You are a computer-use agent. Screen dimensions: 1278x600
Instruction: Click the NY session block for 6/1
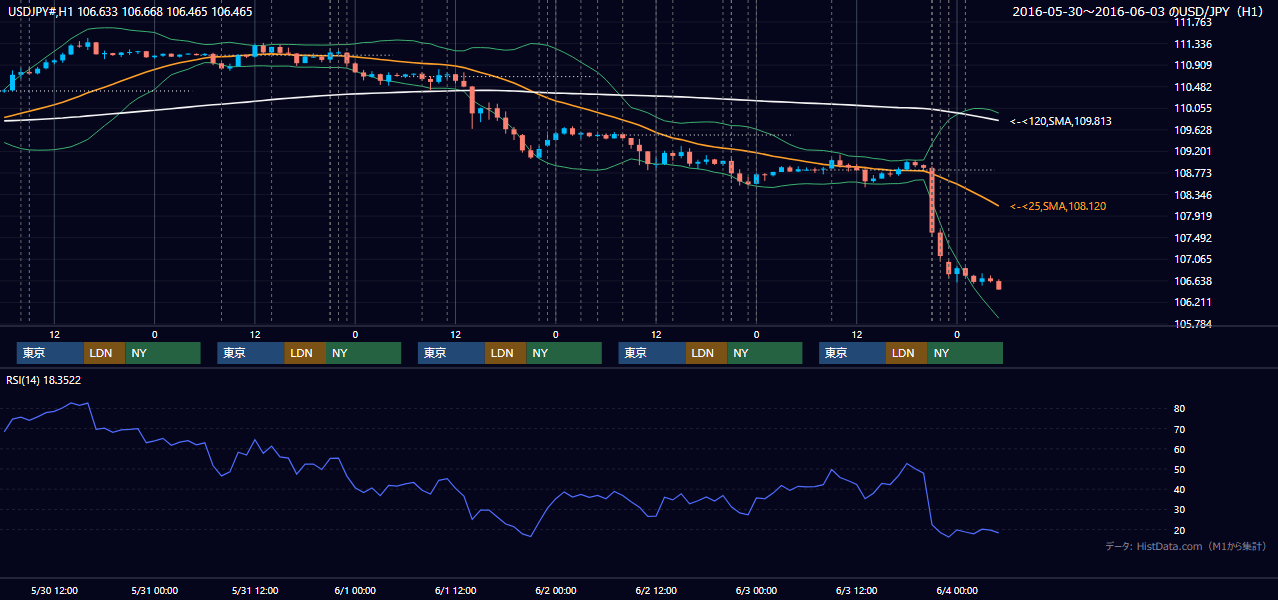click(564, 353)
